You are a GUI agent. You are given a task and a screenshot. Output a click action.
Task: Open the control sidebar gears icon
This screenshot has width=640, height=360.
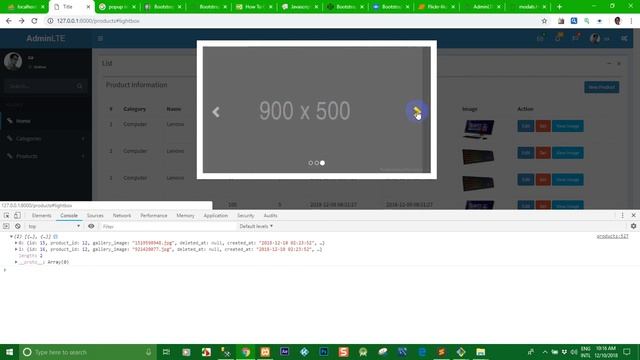coord(624,38)
